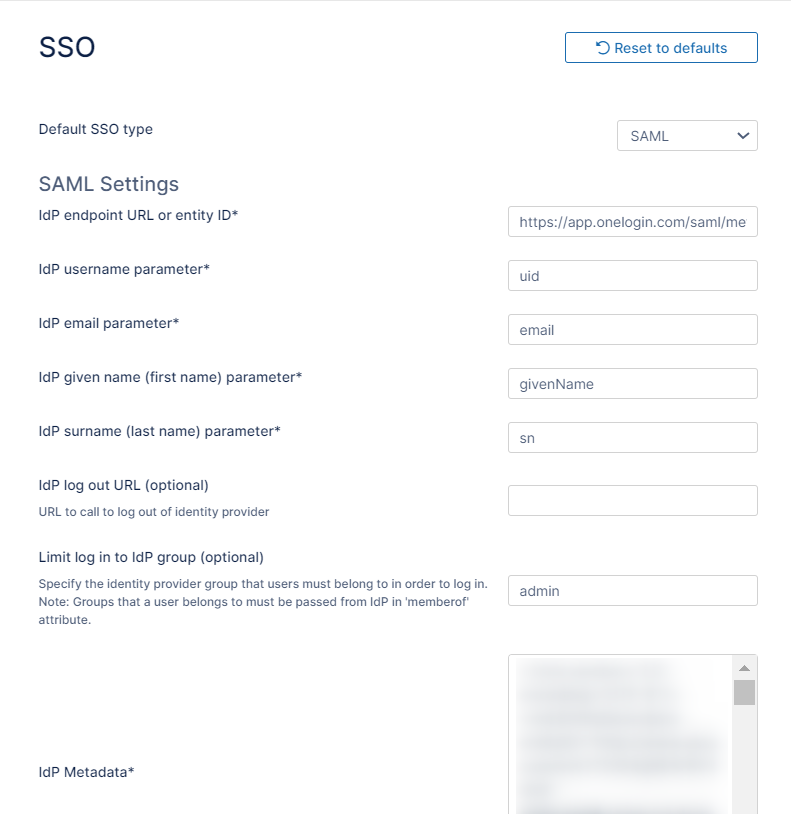Open the Default SSO type dropdown
The width and height of the screenshot is (791, 814).
tap(686, 136)
